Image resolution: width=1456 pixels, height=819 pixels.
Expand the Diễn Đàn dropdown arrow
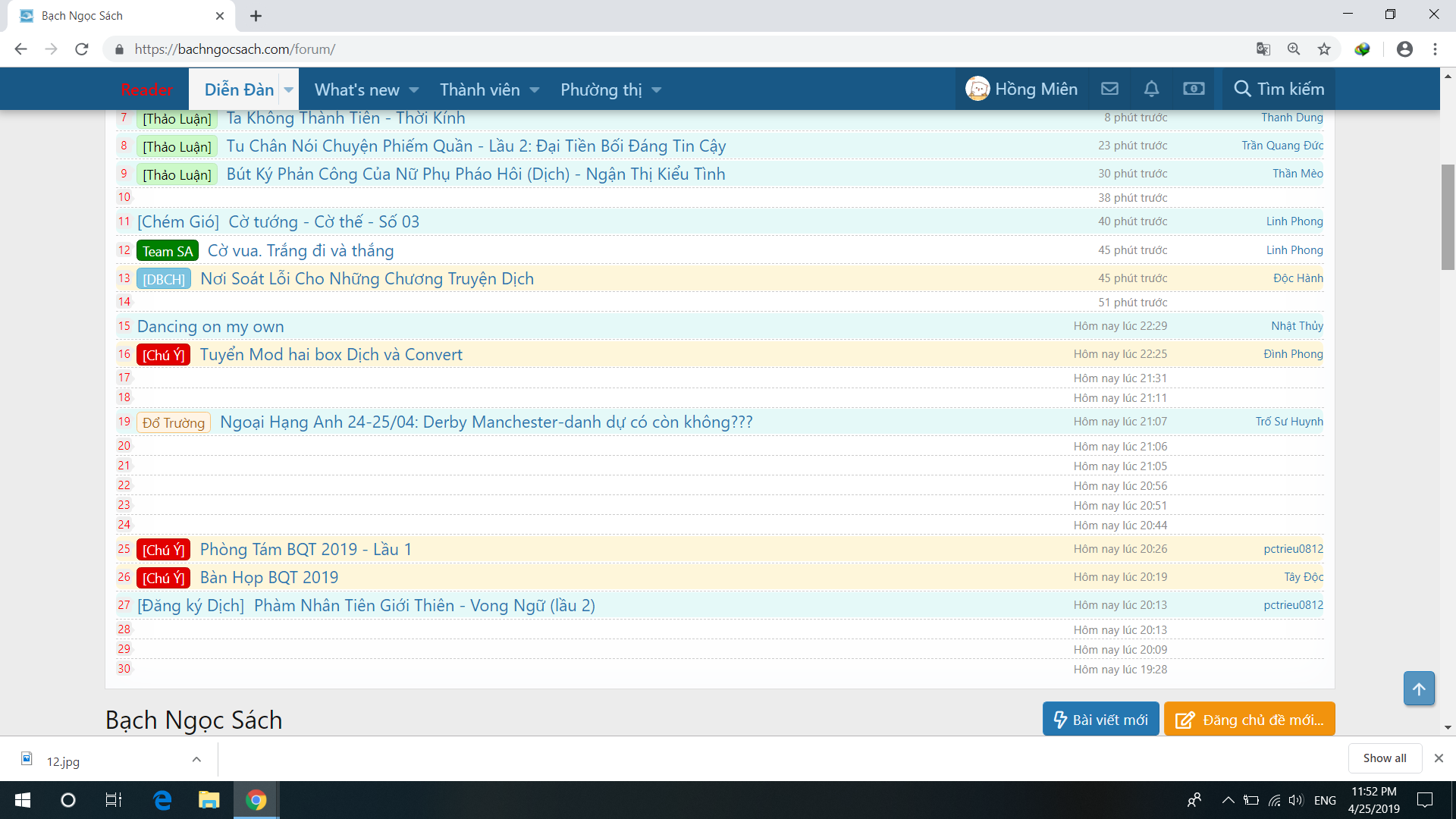(289, 89)
